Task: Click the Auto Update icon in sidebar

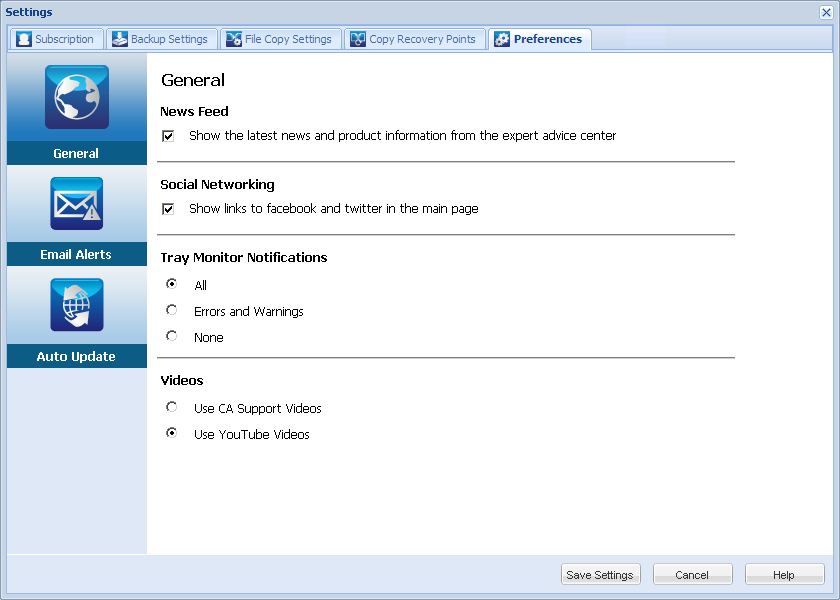Action: click(x=76, y=304)
